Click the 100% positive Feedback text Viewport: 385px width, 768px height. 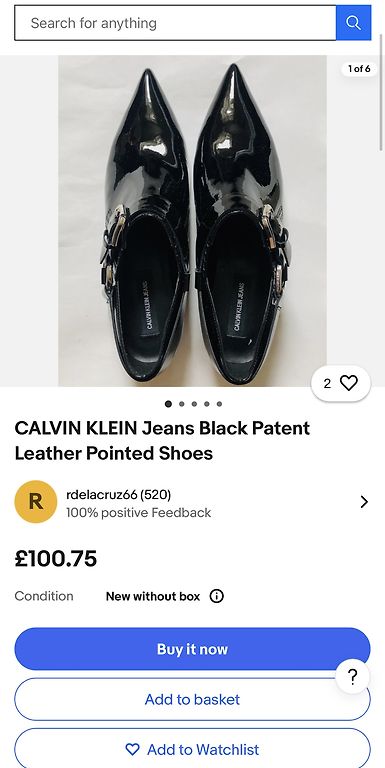(x=139, y=513)
